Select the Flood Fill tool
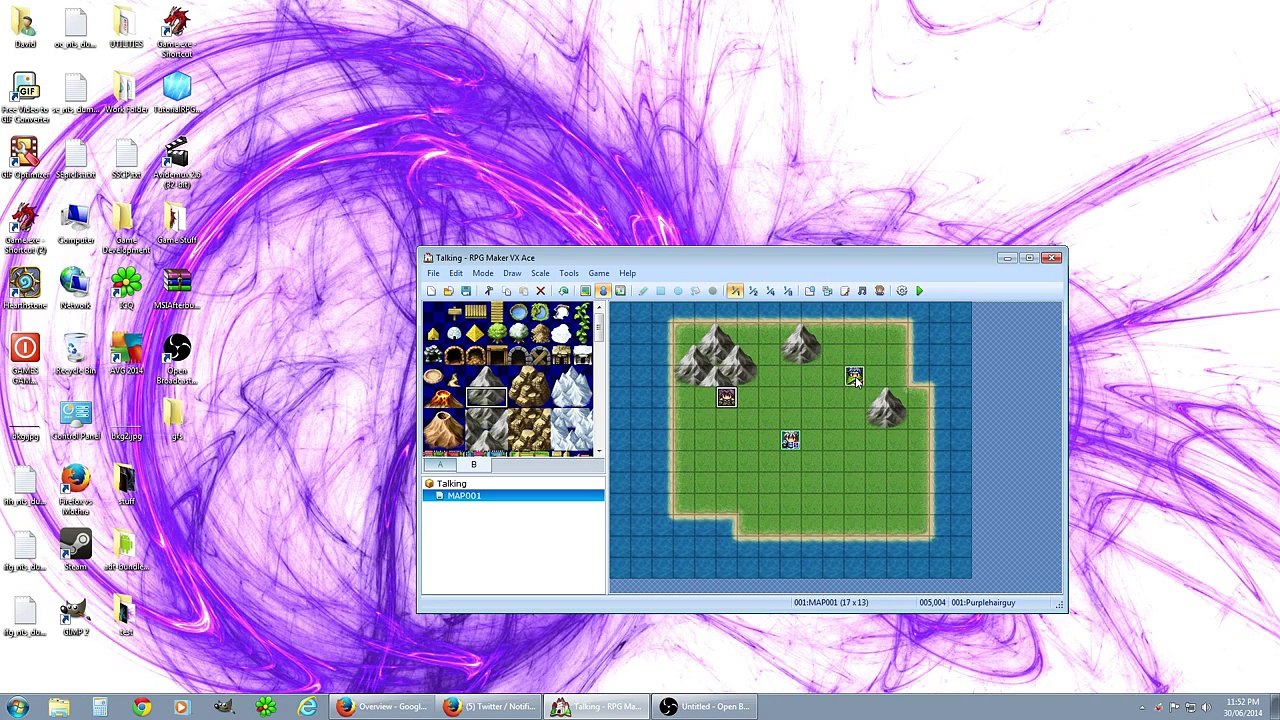 point(695,291)
